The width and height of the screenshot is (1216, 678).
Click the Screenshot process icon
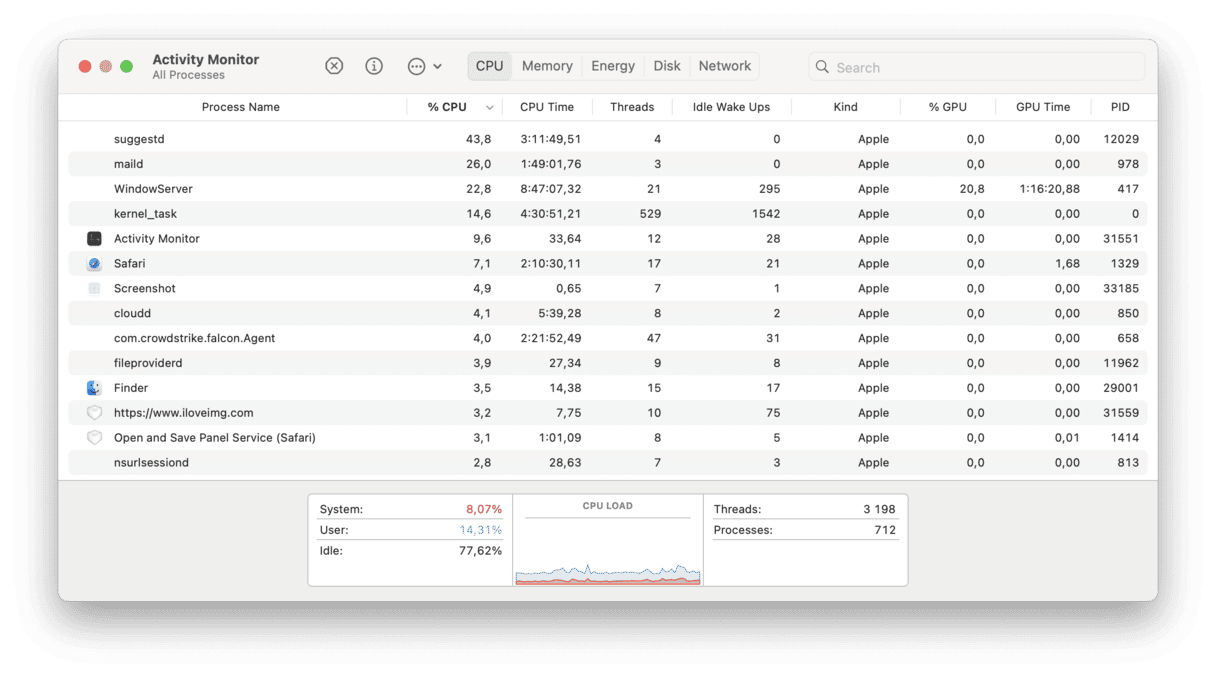[x=94, y=289]
